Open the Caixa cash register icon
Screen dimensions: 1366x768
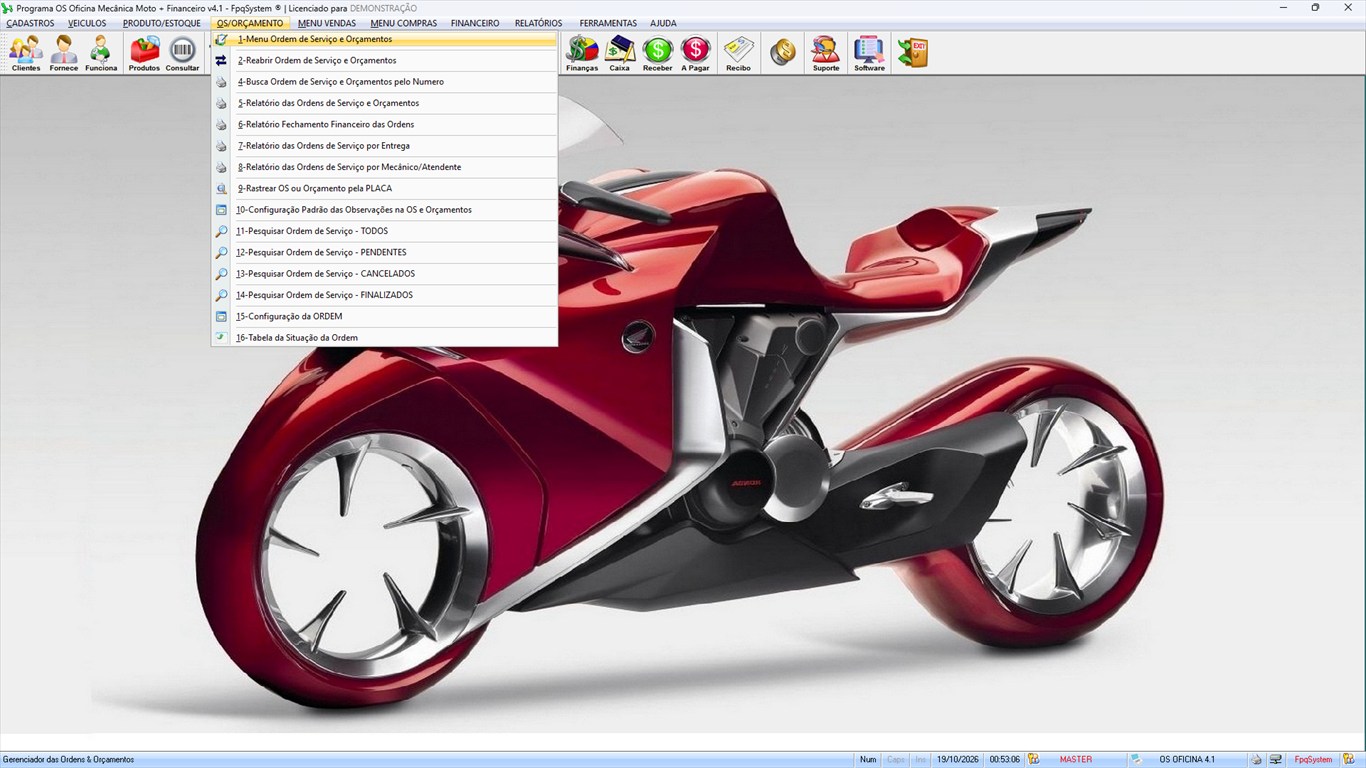(x=620, y=53)
